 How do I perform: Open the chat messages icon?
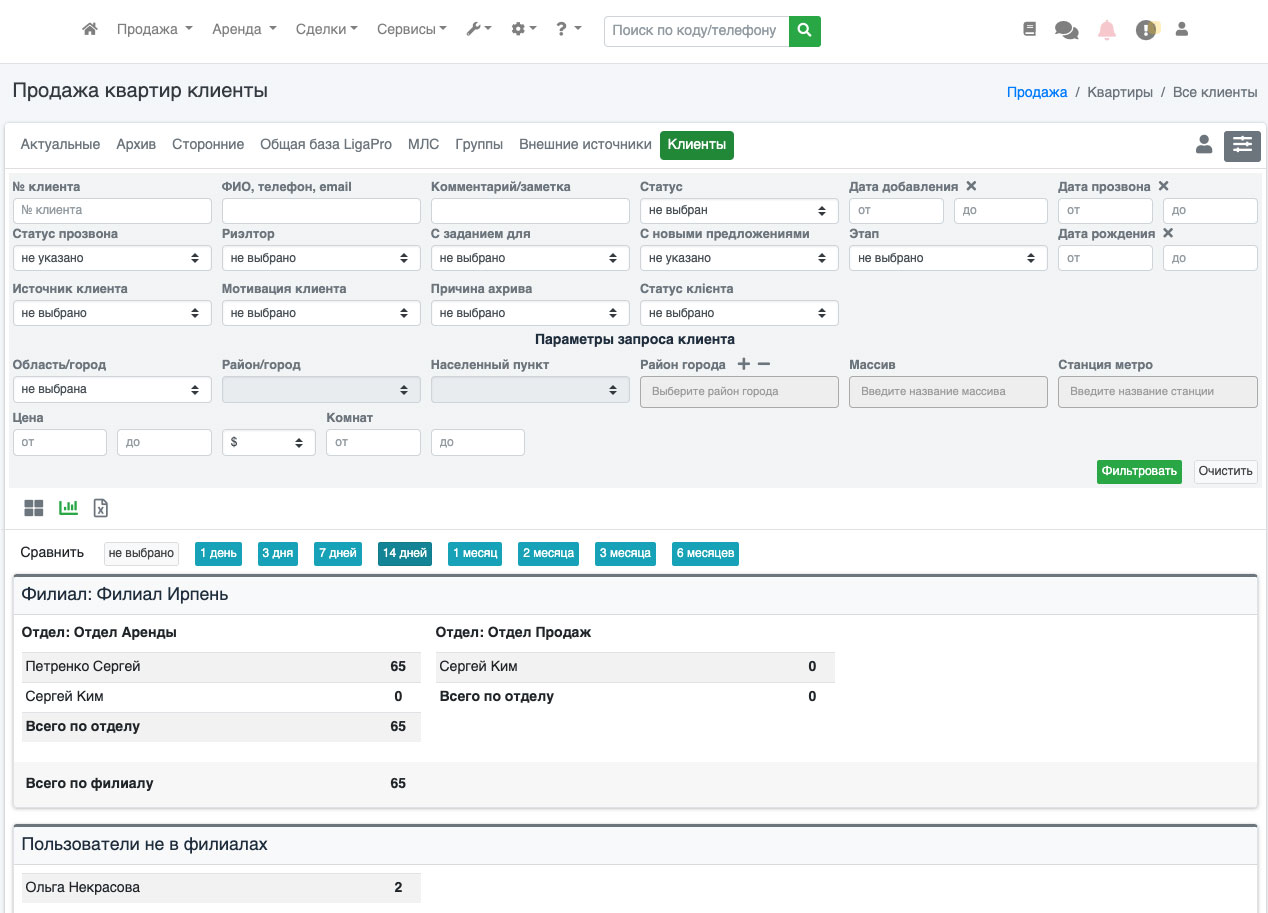(1066, 30)
